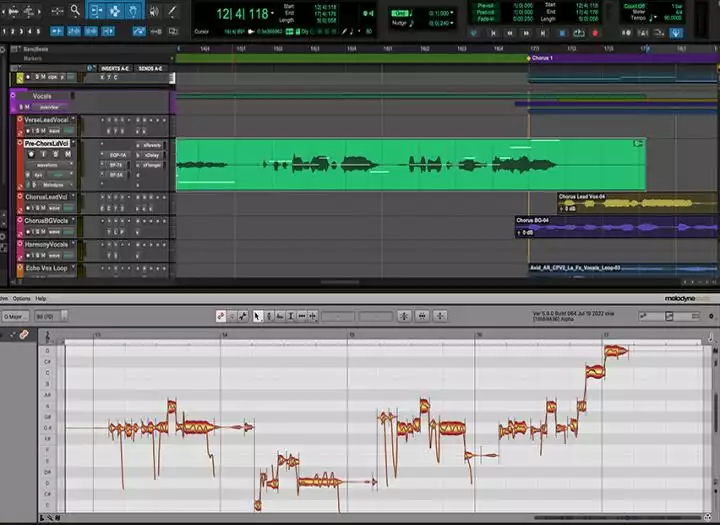The image size is (720, 525).
Task: Select the Selector tool in Pro Tools
Action: (x=114, y=11)
